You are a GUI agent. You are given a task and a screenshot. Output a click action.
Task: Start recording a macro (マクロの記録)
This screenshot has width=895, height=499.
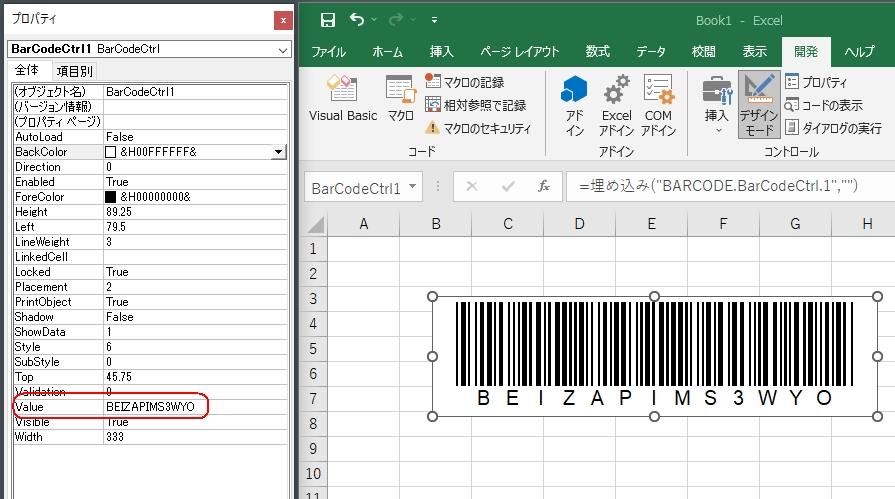(465, 82)
